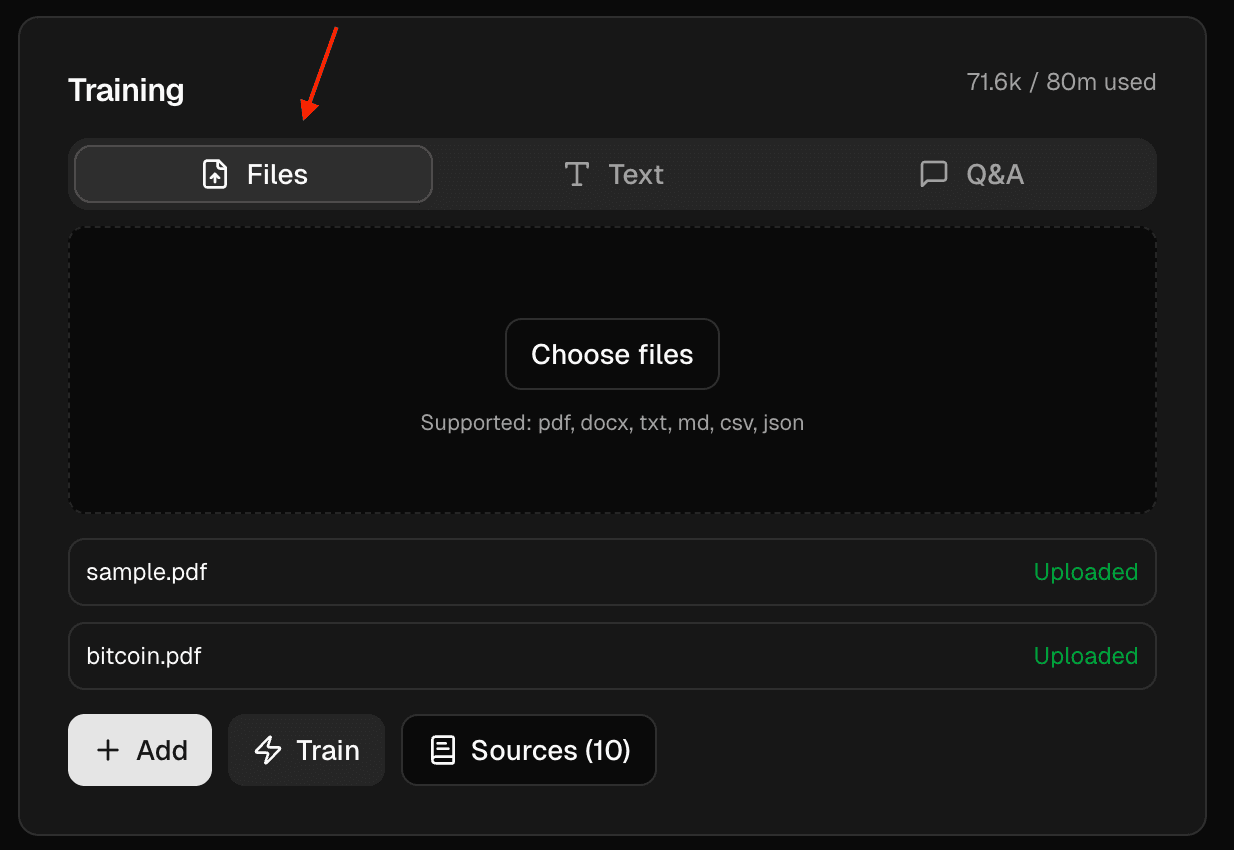Click the lightning bolt icon on Train

pyautogui.click(x=268, y=751)
